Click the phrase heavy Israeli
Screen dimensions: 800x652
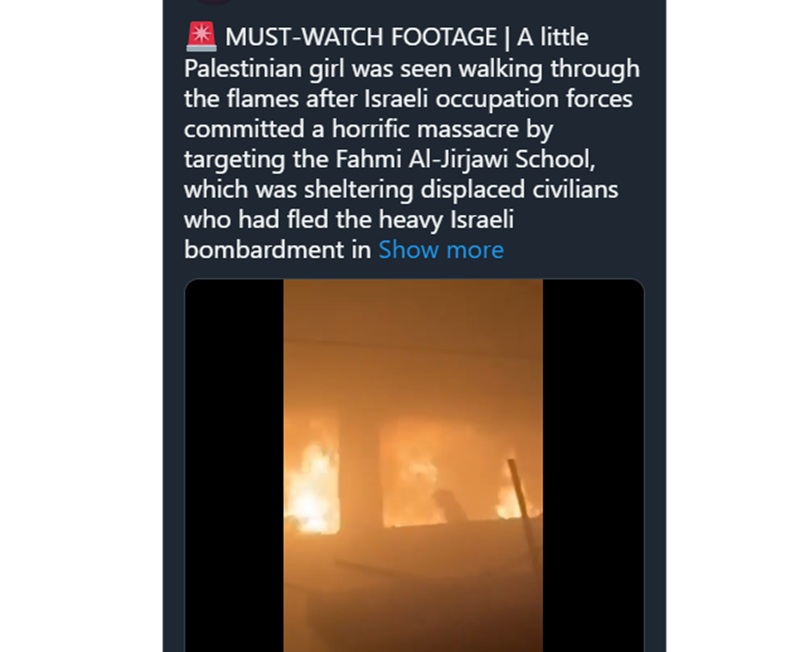446,220
